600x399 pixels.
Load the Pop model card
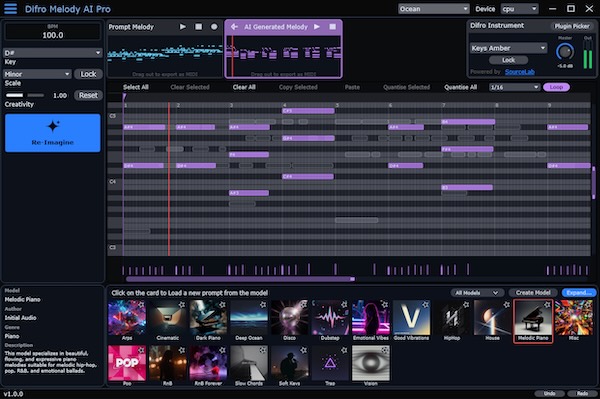pyautogui.click(x=127, y=365)
